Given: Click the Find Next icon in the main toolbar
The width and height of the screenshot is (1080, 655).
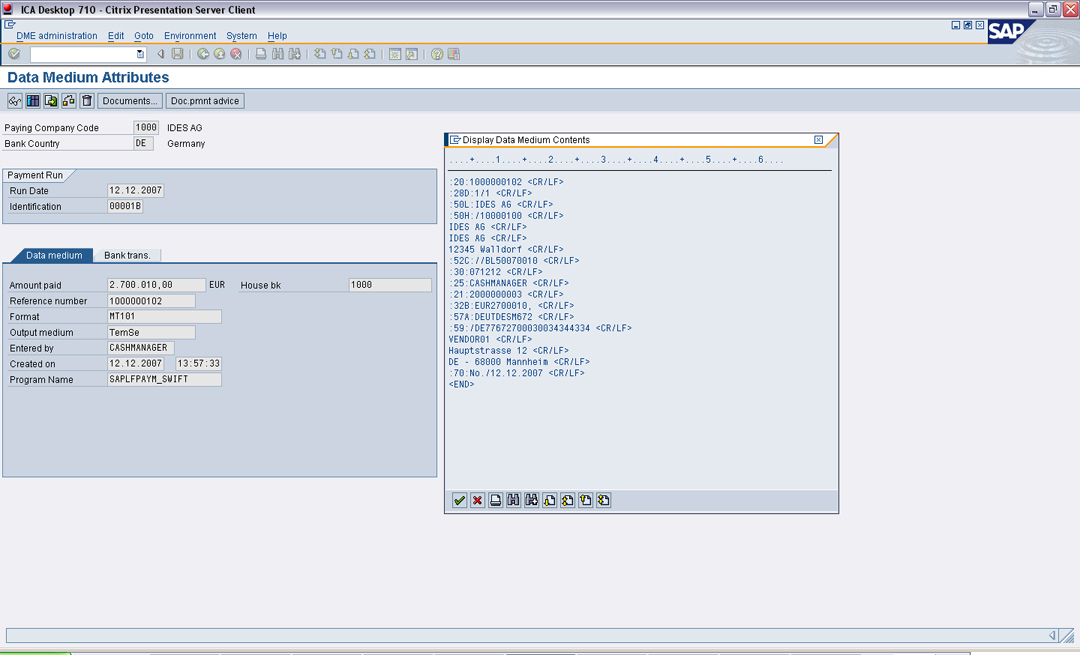Looking at the screenshot, I should 295,54.
